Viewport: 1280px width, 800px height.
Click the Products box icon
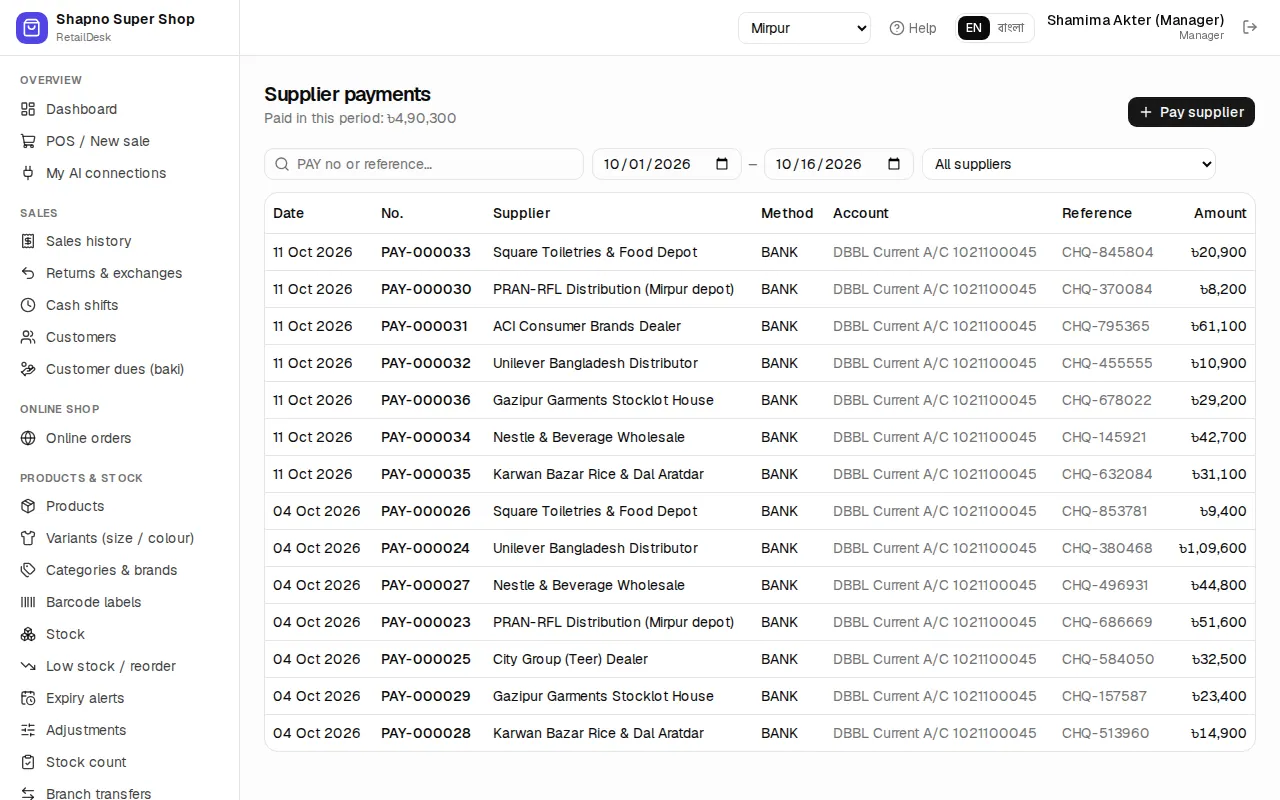click(28, 506)
